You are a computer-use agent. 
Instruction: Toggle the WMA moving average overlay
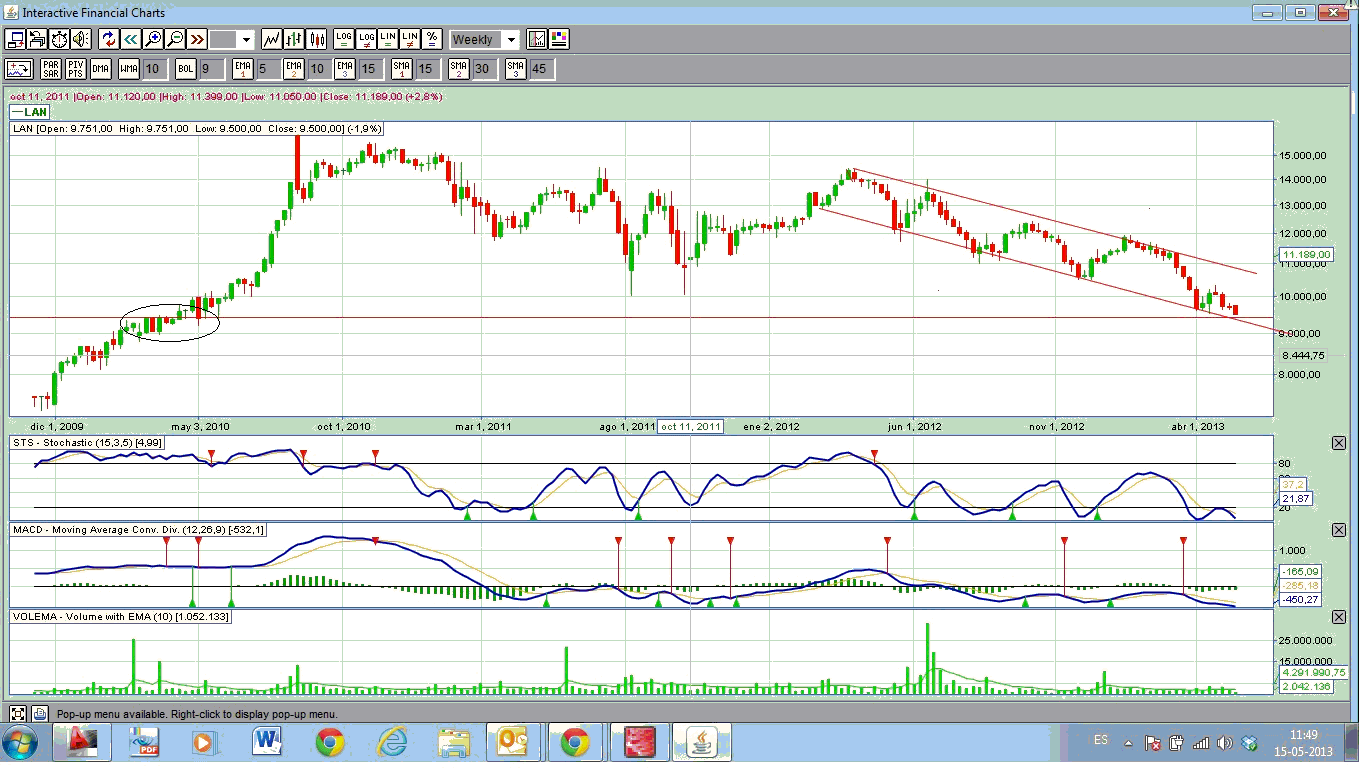(x=128, y=69)
